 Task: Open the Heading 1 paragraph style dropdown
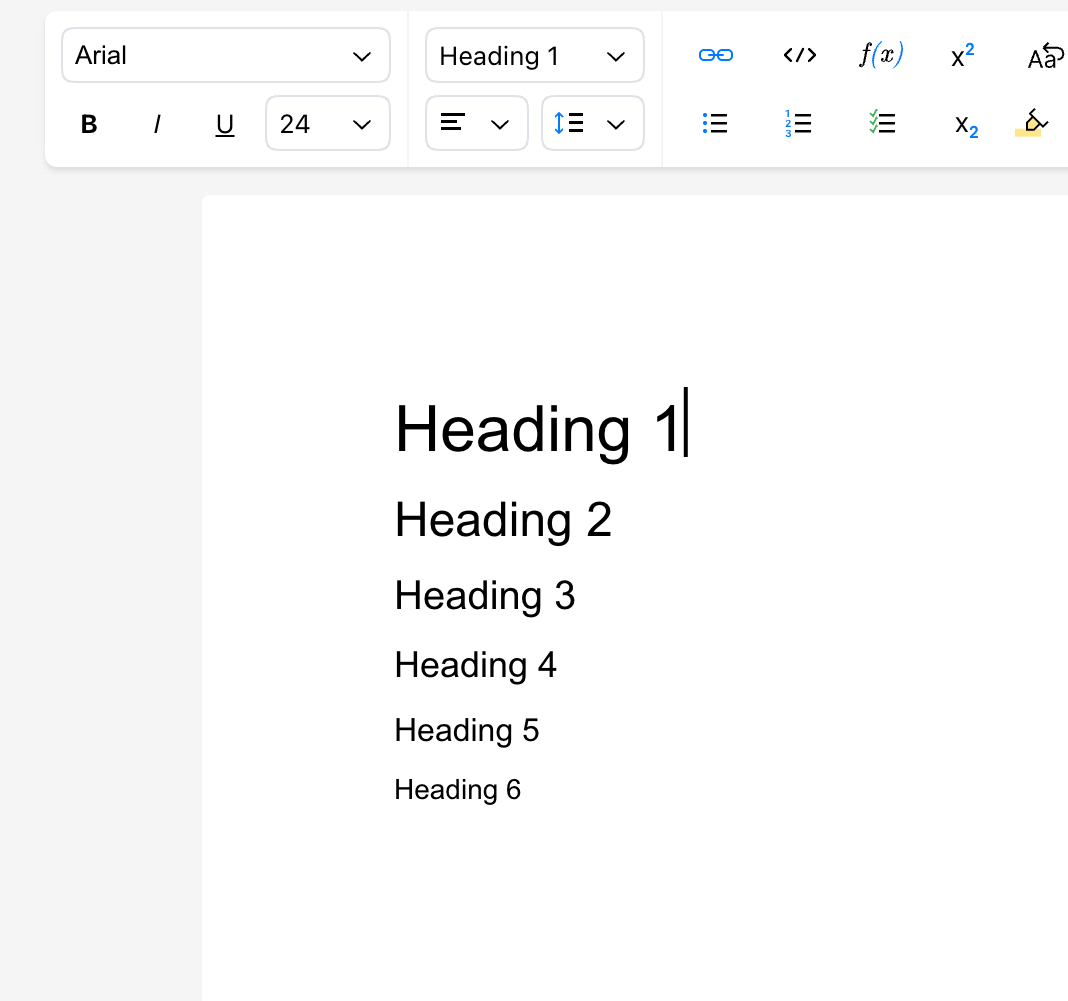tap(535, 55)
